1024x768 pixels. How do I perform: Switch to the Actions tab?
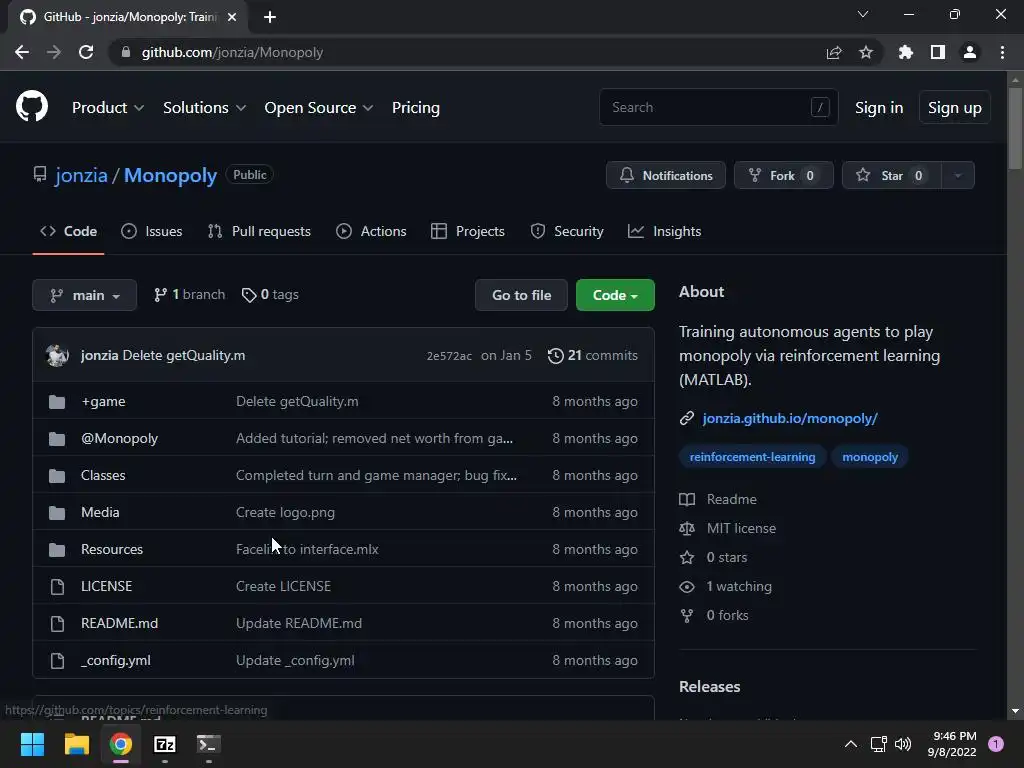pos(371,231)
